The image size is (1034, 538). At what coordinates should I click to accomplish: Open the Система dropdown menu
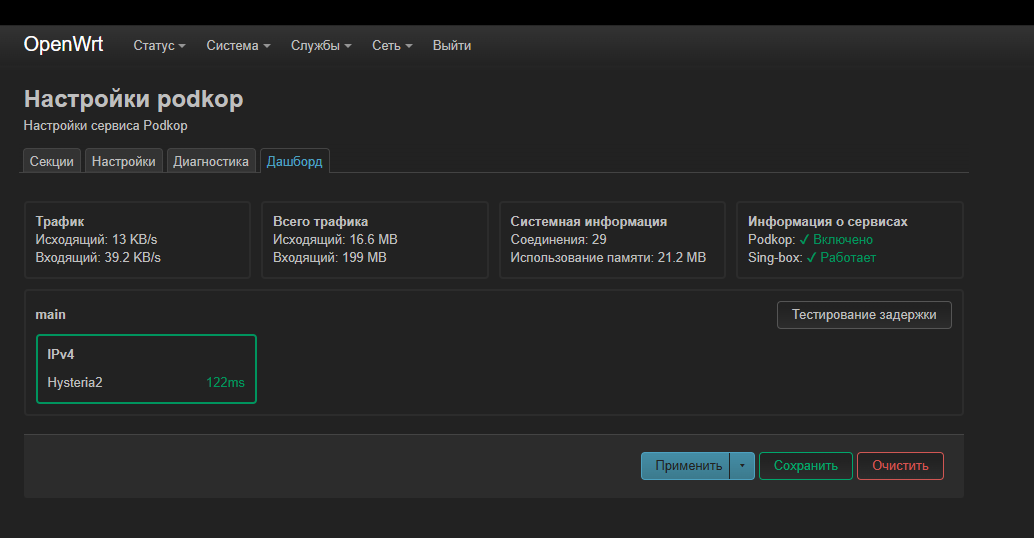click(x=238, y=45)
